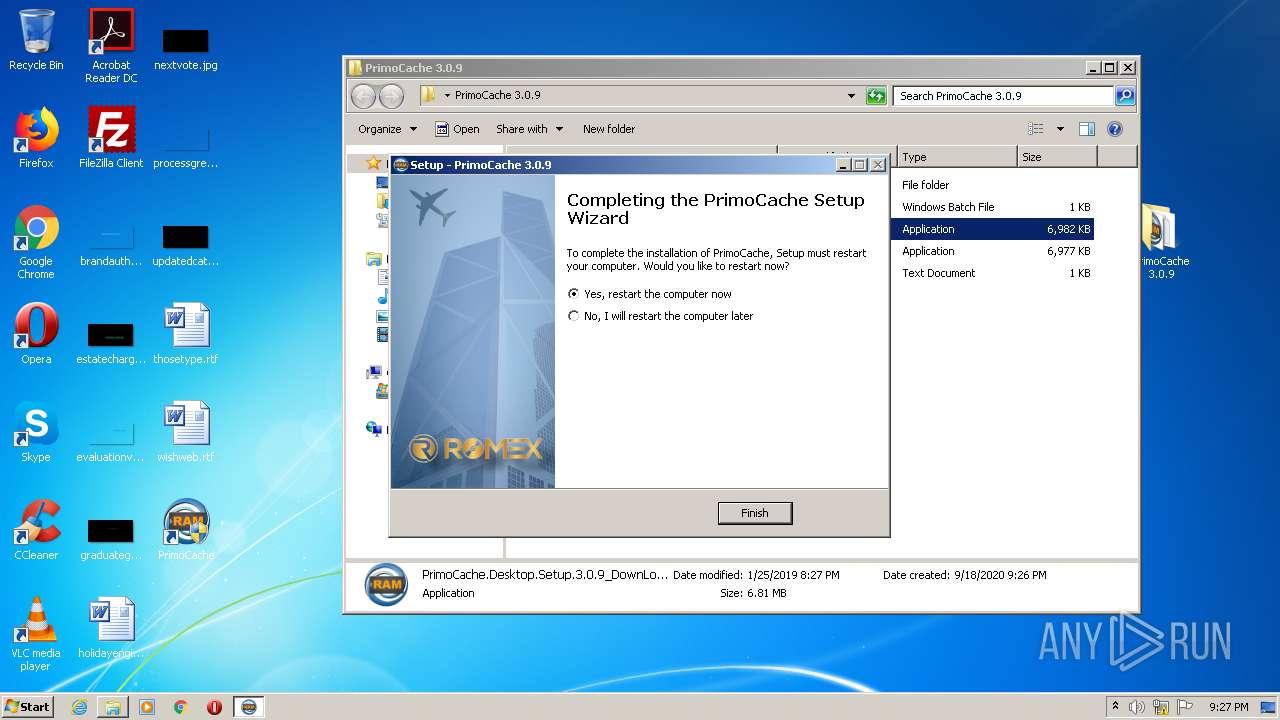Click the Explorer search box
Screen dimensions: 1280x720
[1003, 96]
